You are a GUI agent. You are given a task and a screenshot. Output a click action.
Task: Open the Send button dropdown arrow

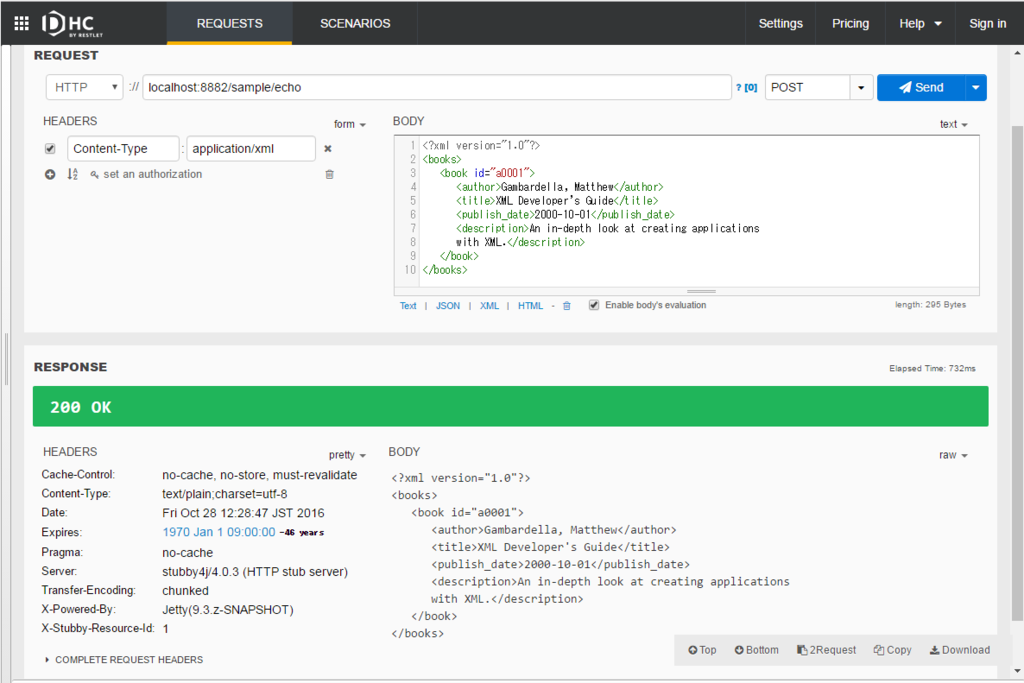coord(976,87)
